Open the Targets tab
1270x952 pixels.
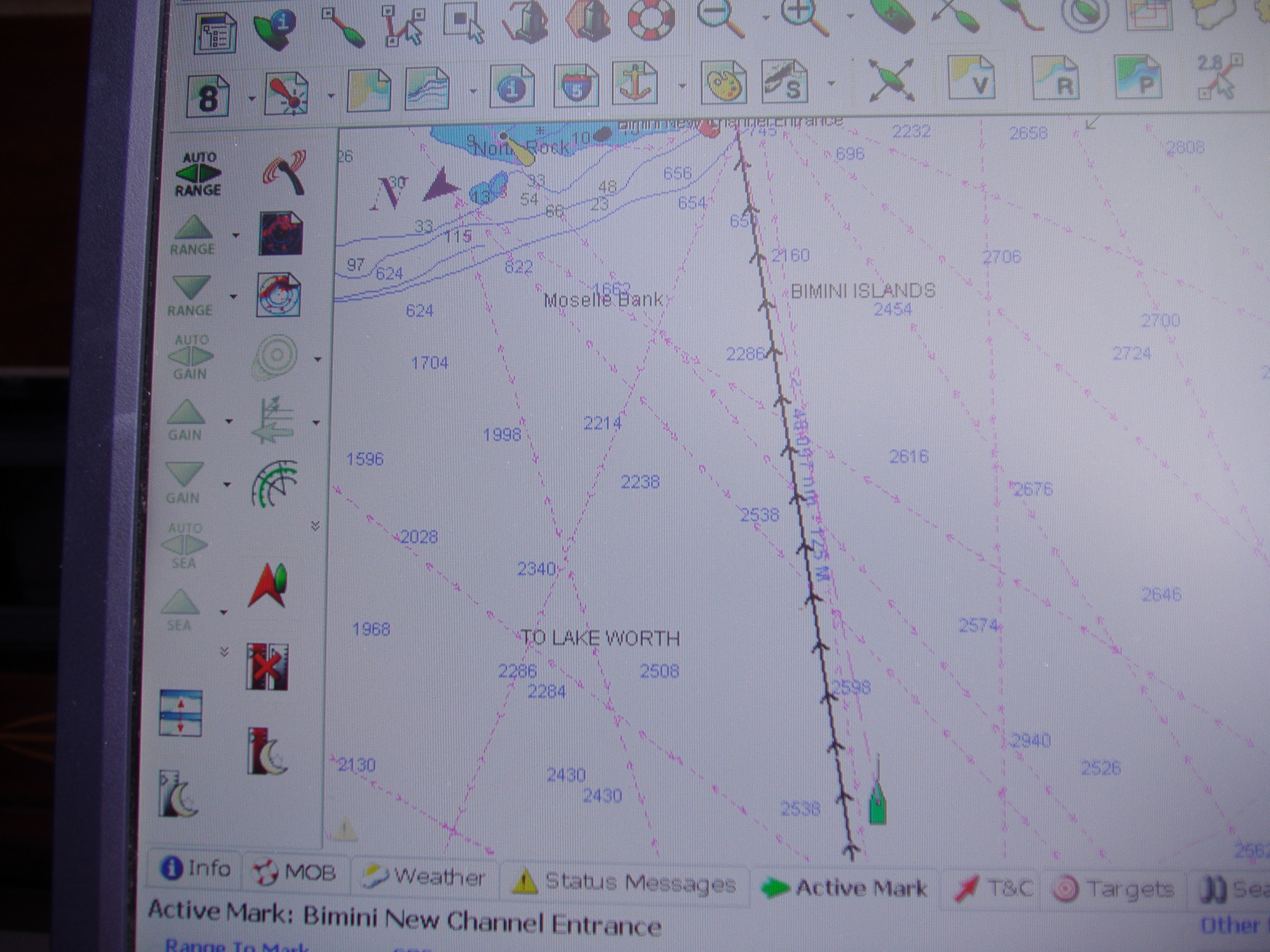(x=1113, y=890)
